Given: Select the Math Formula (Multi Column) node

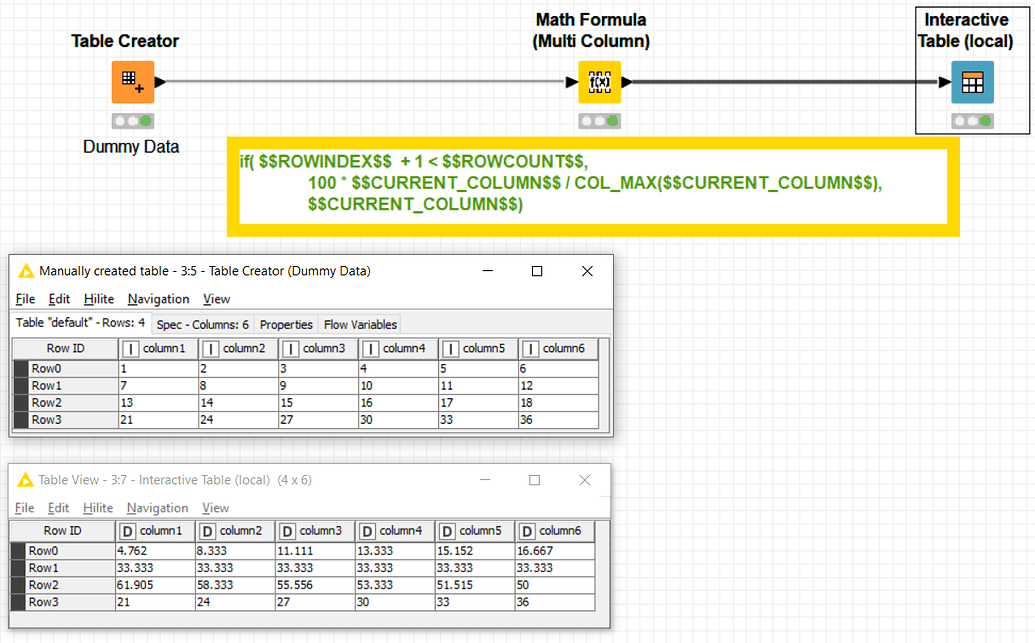Looking at the screenshot, I should 599,82.
